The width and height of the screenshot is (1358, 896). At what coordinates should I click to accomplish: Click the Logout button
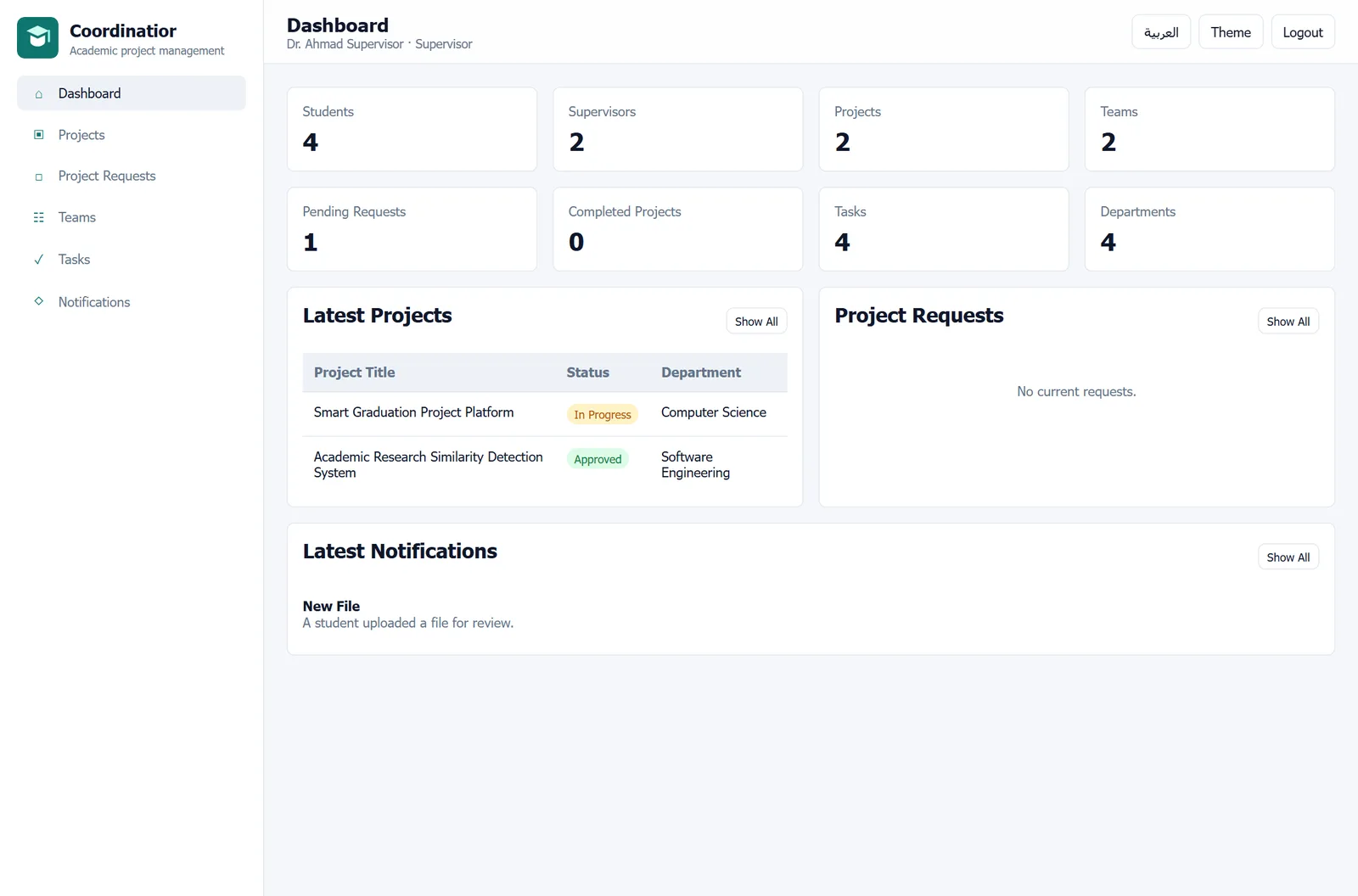tap(1303, 32)
